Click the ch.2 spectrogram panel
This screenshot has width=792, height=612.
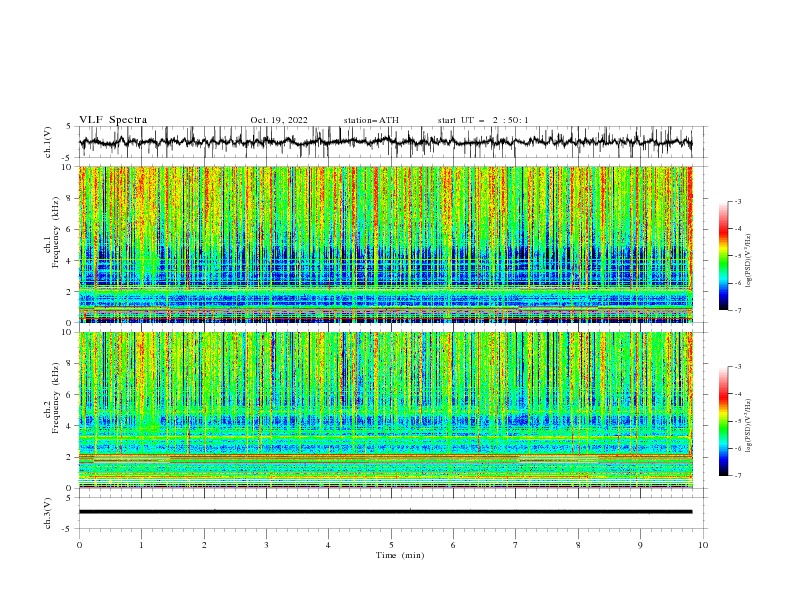[385, 410]
